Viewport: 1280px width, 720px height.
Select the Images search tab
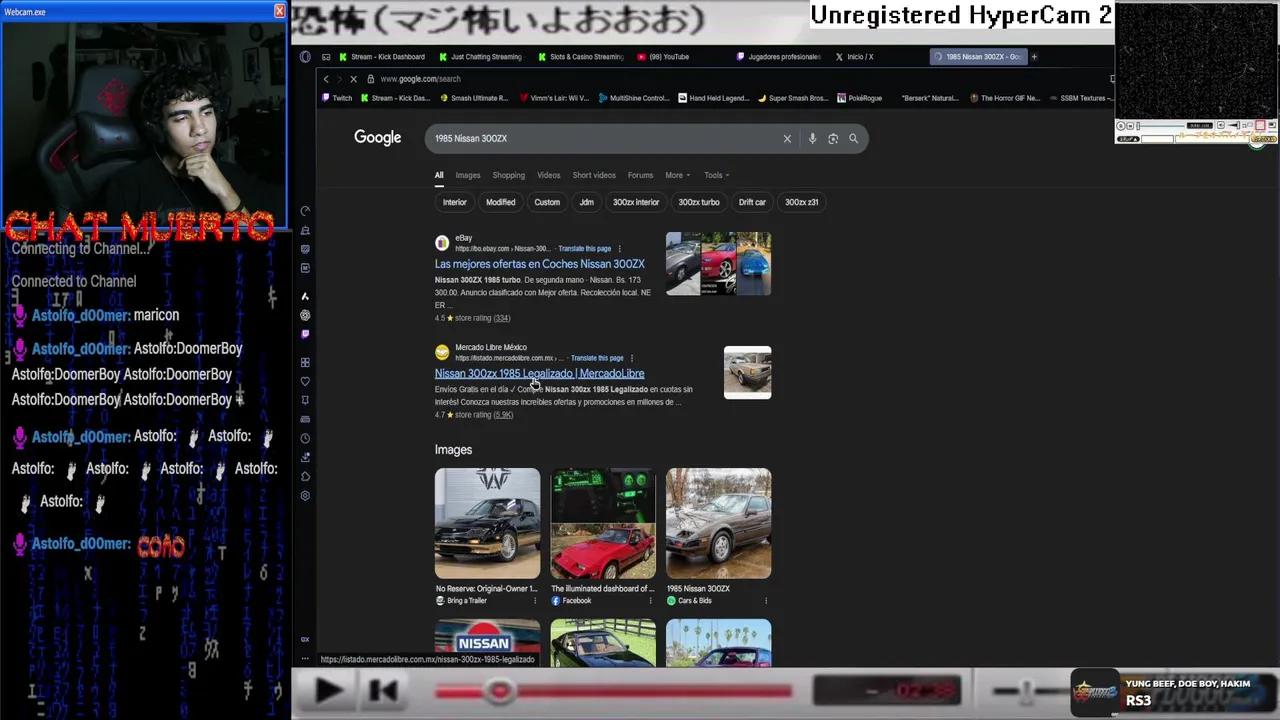[468, 175]
